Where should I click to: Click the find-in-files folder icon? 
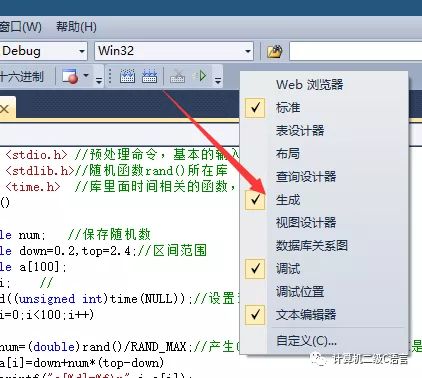pos(275,51)
